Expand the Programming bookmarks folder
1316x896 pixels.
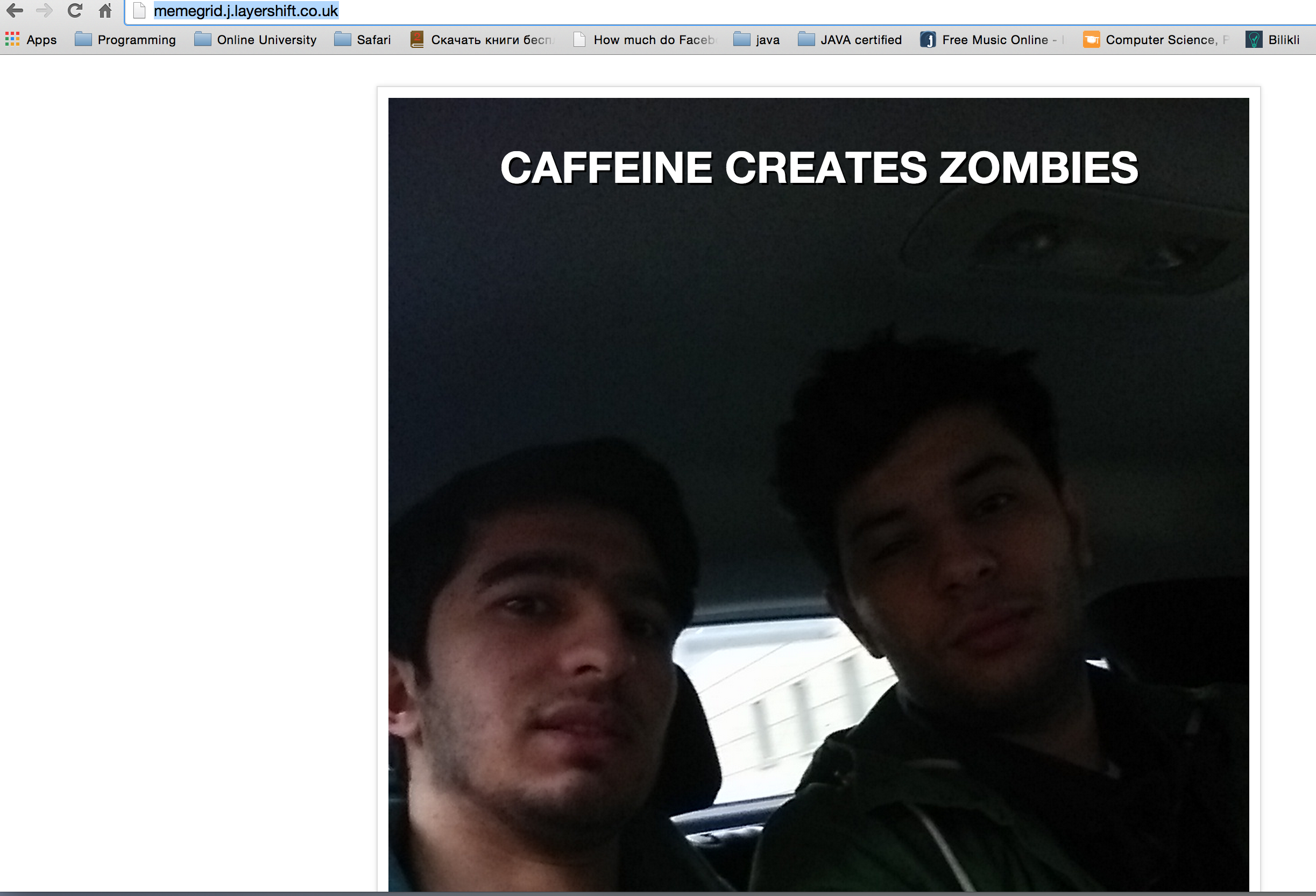[x=126, y=40]
